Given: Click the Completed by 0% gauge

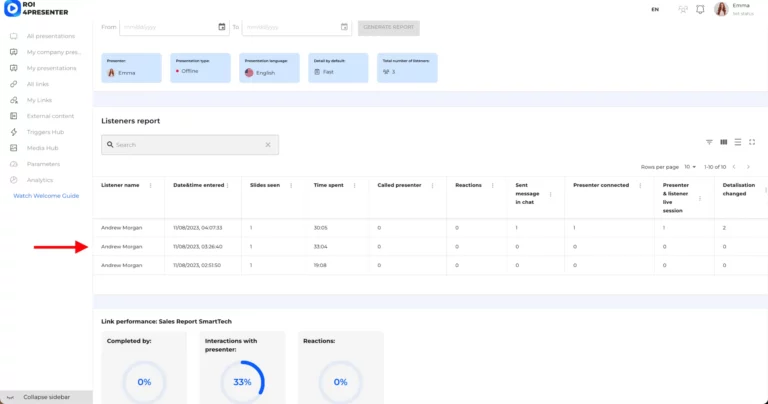Looking at the screenshot, I should tap(144, 382).
